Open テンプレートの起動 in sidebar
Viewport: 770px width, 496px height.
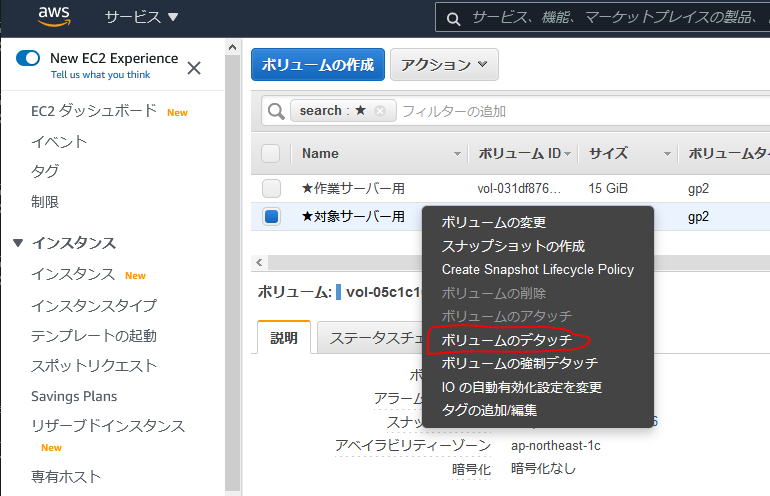(94, 336)
